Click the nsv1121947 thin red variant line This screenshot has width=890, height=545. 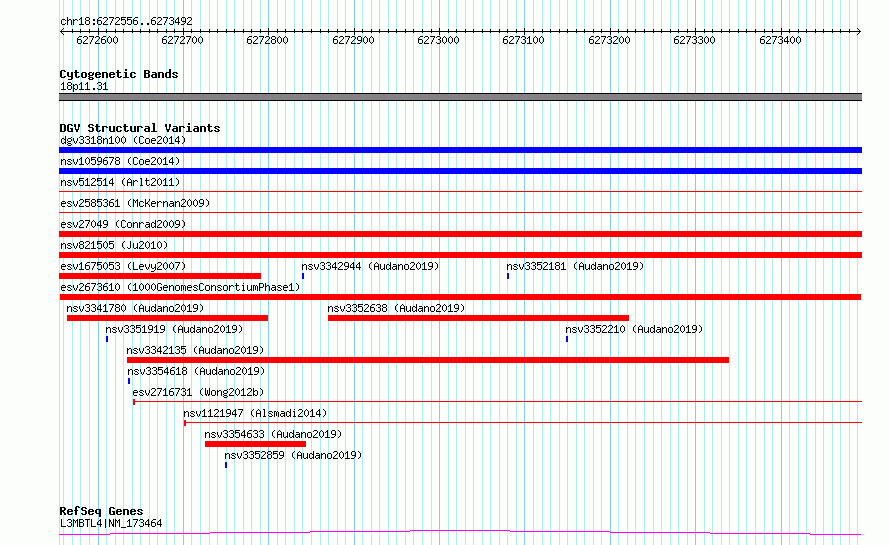tap(523, 423)
